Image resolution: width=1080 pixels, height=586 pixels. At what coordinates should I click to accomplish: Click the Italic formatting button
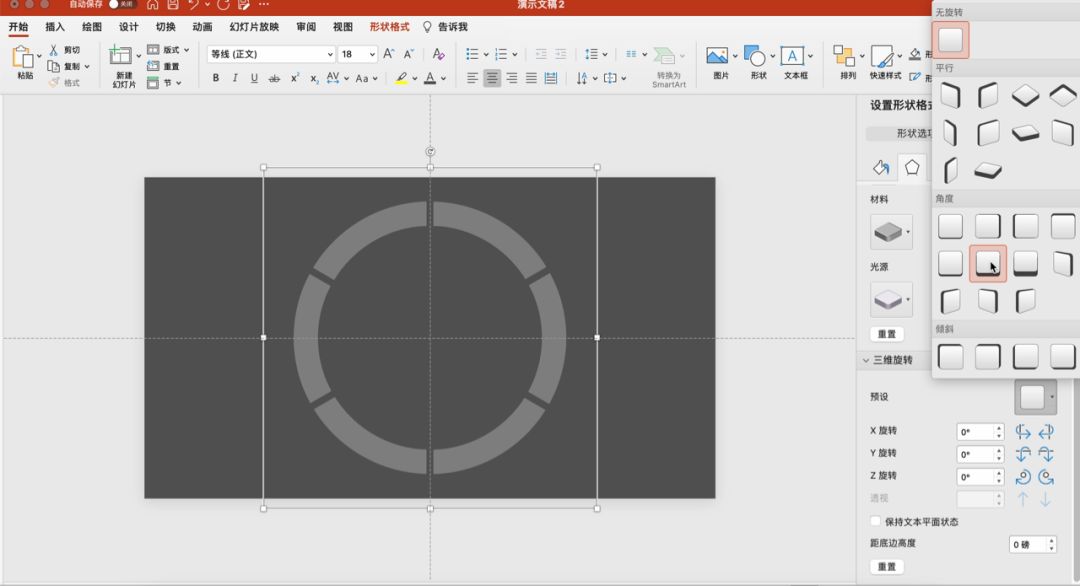click(x=235, y=78)
